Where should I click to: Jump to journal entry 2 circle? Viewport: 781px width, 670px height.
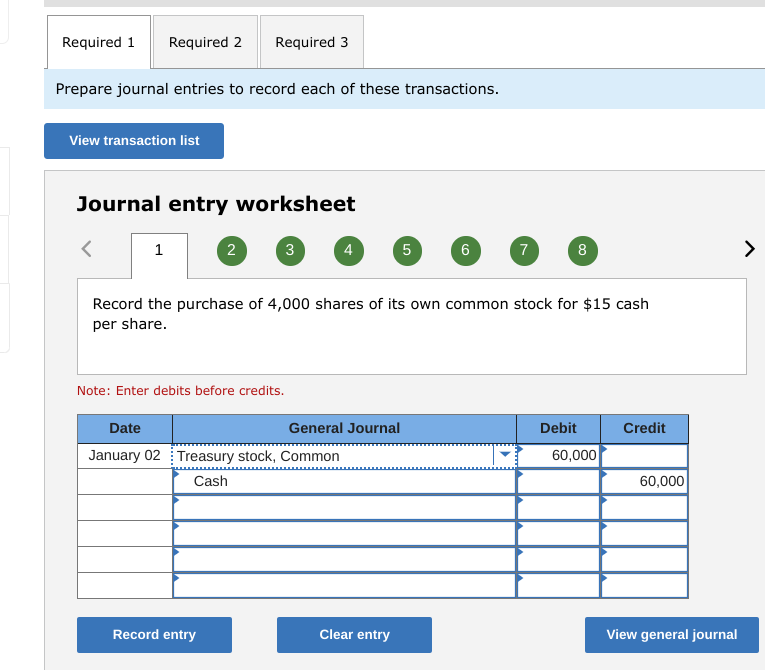click(x=232, y=251)
